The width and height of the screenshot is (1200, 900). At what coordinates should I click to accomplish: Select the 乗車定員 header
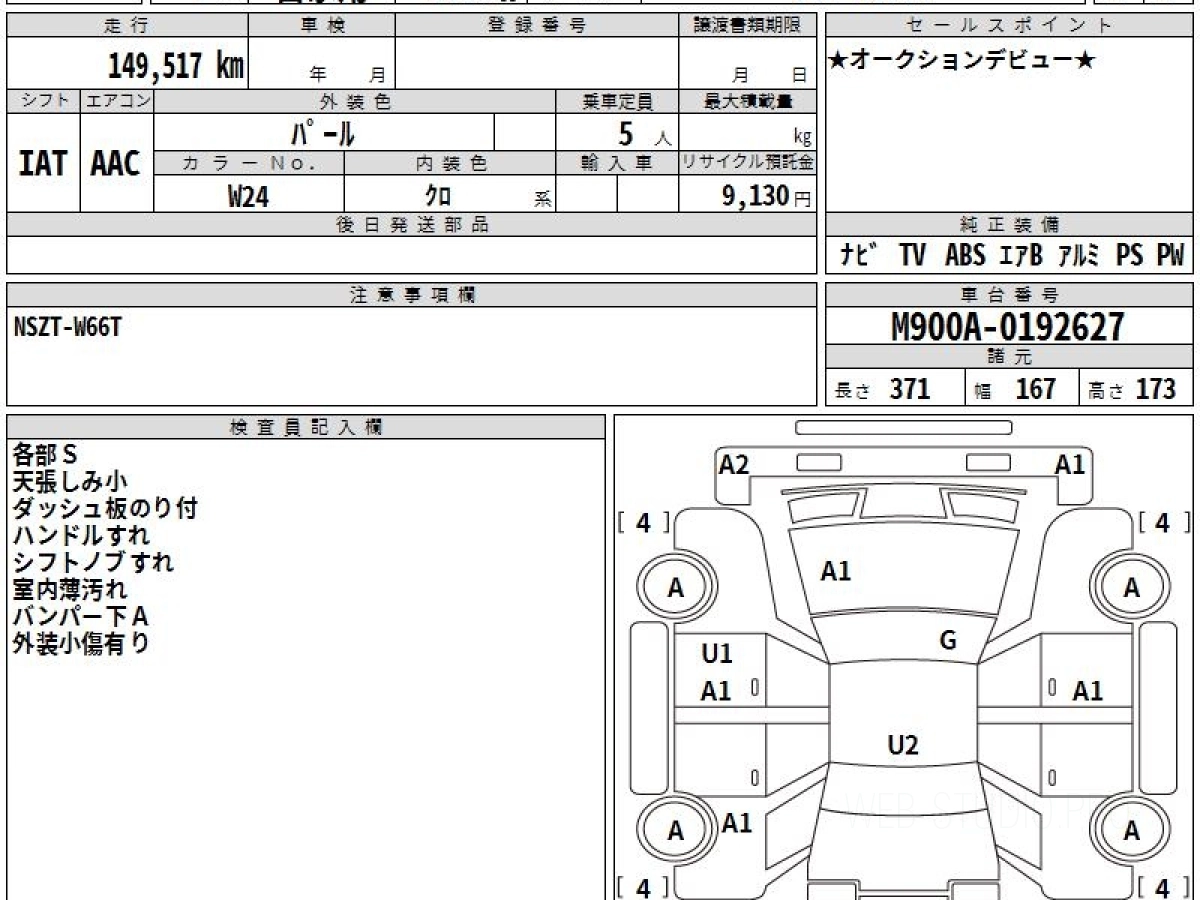coord(617,101)
